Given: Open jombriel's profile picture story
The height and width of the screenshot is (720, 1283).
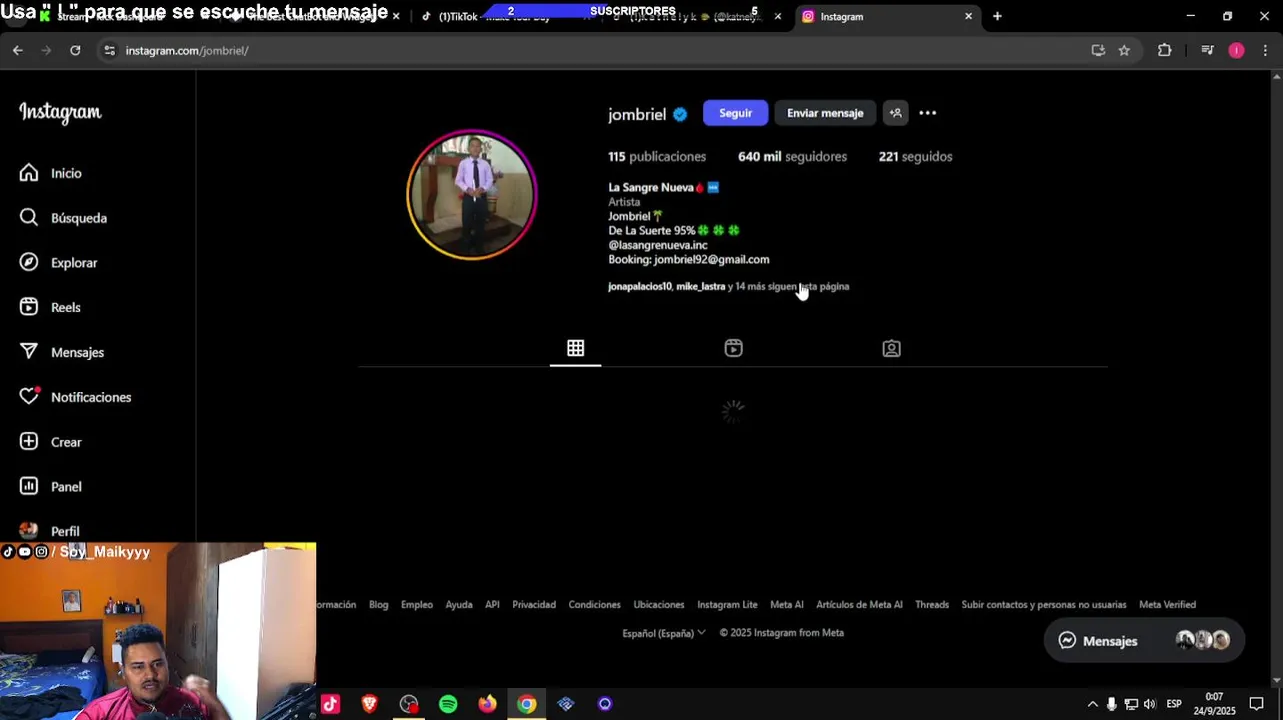Looking at the screenshot, I should pyautogui.click(x=472, y=195).
